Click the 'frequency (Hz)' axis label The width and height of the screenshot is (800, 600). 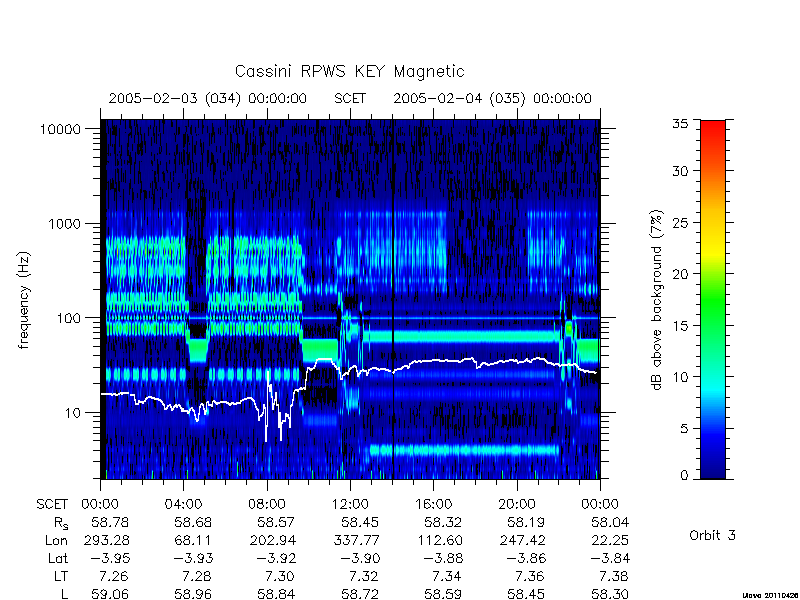(x=23, y=300)
